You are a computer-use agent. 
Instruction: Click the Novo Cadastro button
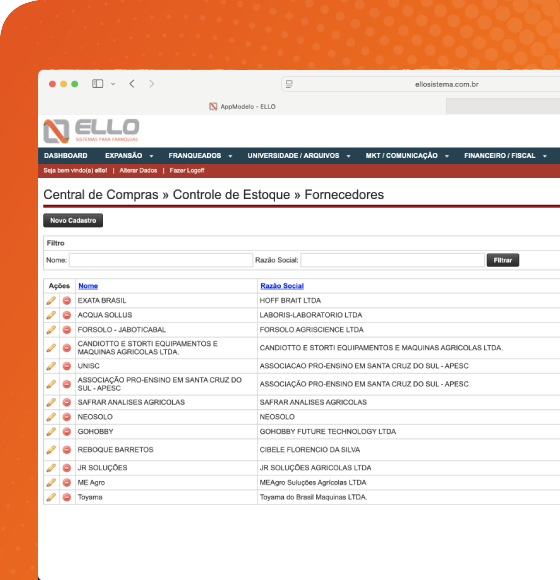click(x=73, y=220)
